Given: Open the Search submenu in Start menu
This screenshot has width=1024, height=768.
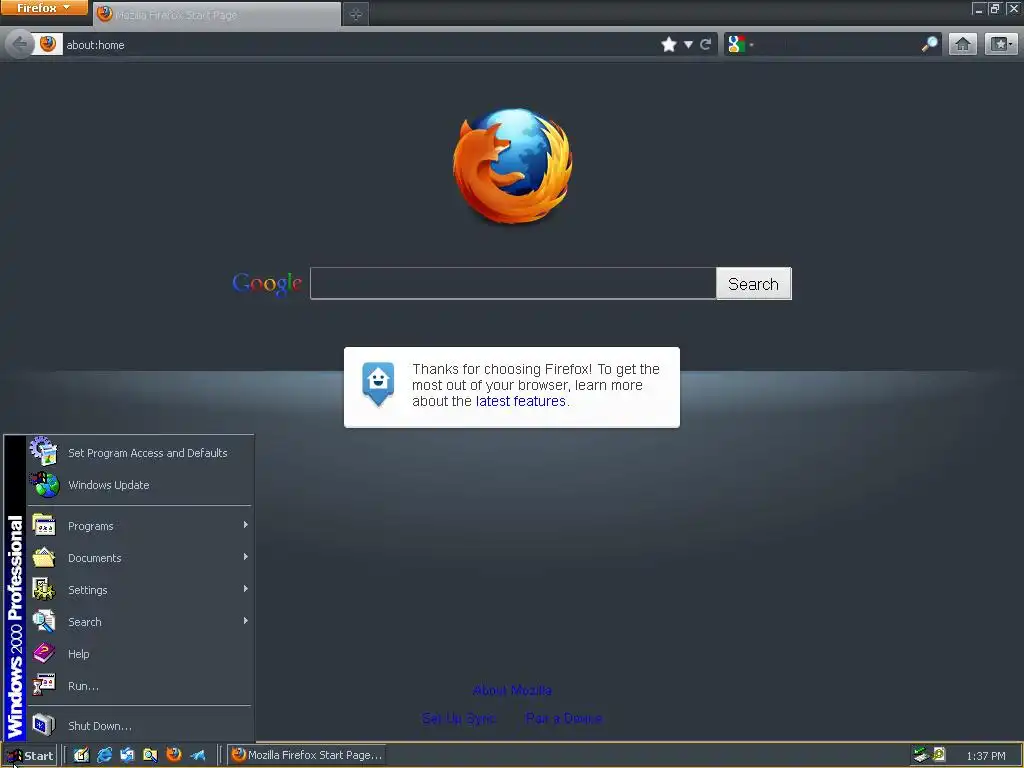Looking at the screenshot, I should pyautogui.click(x=140, y=622).
